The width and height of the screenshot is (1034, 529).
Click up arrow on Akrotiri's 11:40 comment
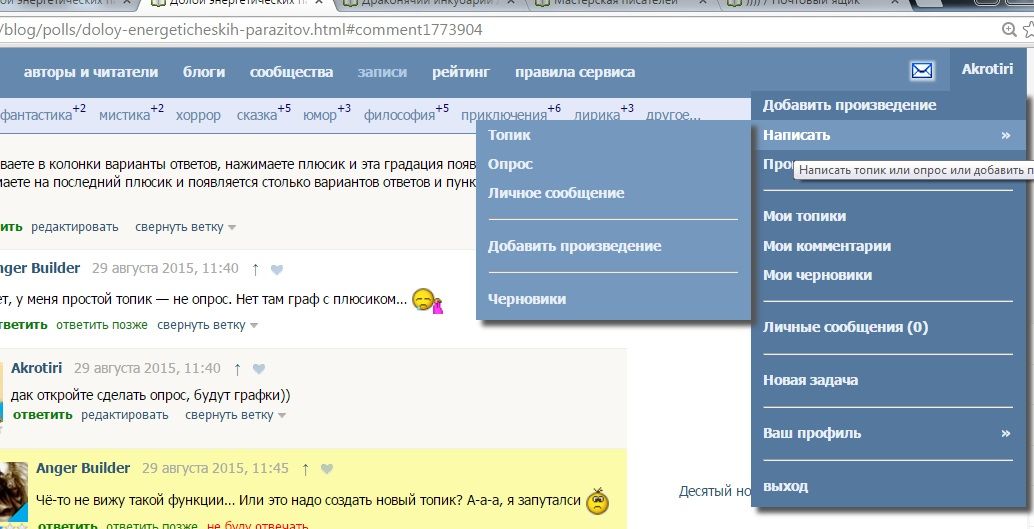point(237,369)
